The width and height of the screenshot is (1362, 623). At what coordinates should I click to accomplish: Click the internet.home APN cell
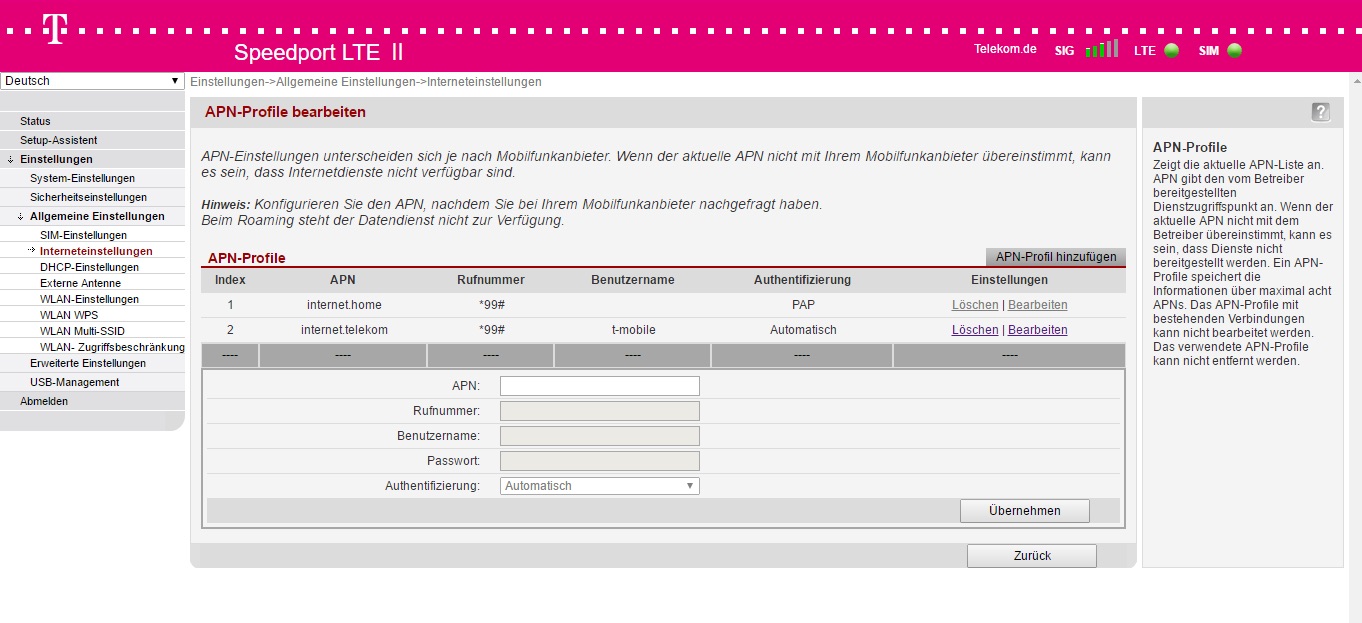pos(344,305)
